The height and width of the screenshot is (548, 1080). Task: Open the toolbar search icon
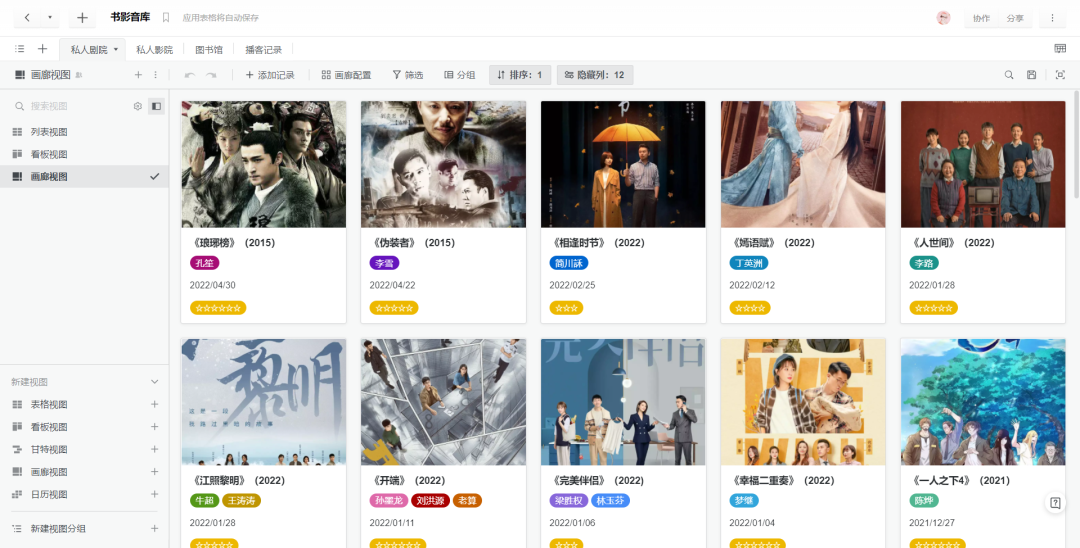[1008, 75]
